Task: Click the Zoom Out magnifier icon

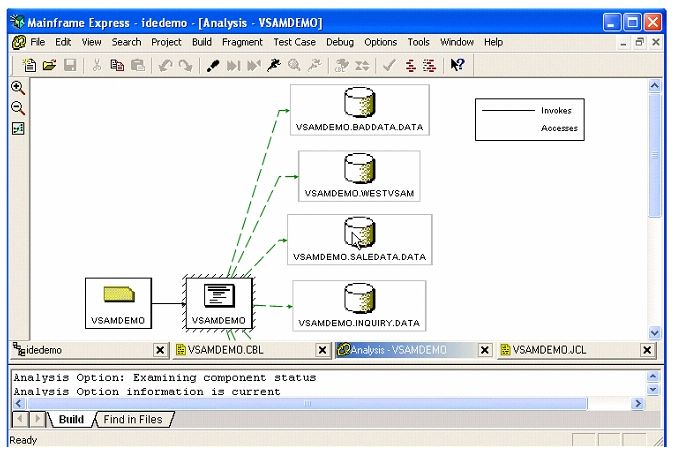Action: (17, 107)
